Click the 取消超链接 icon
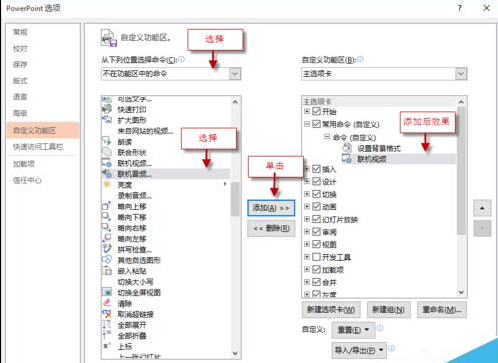498x363 pixels. tap(107, 314)
